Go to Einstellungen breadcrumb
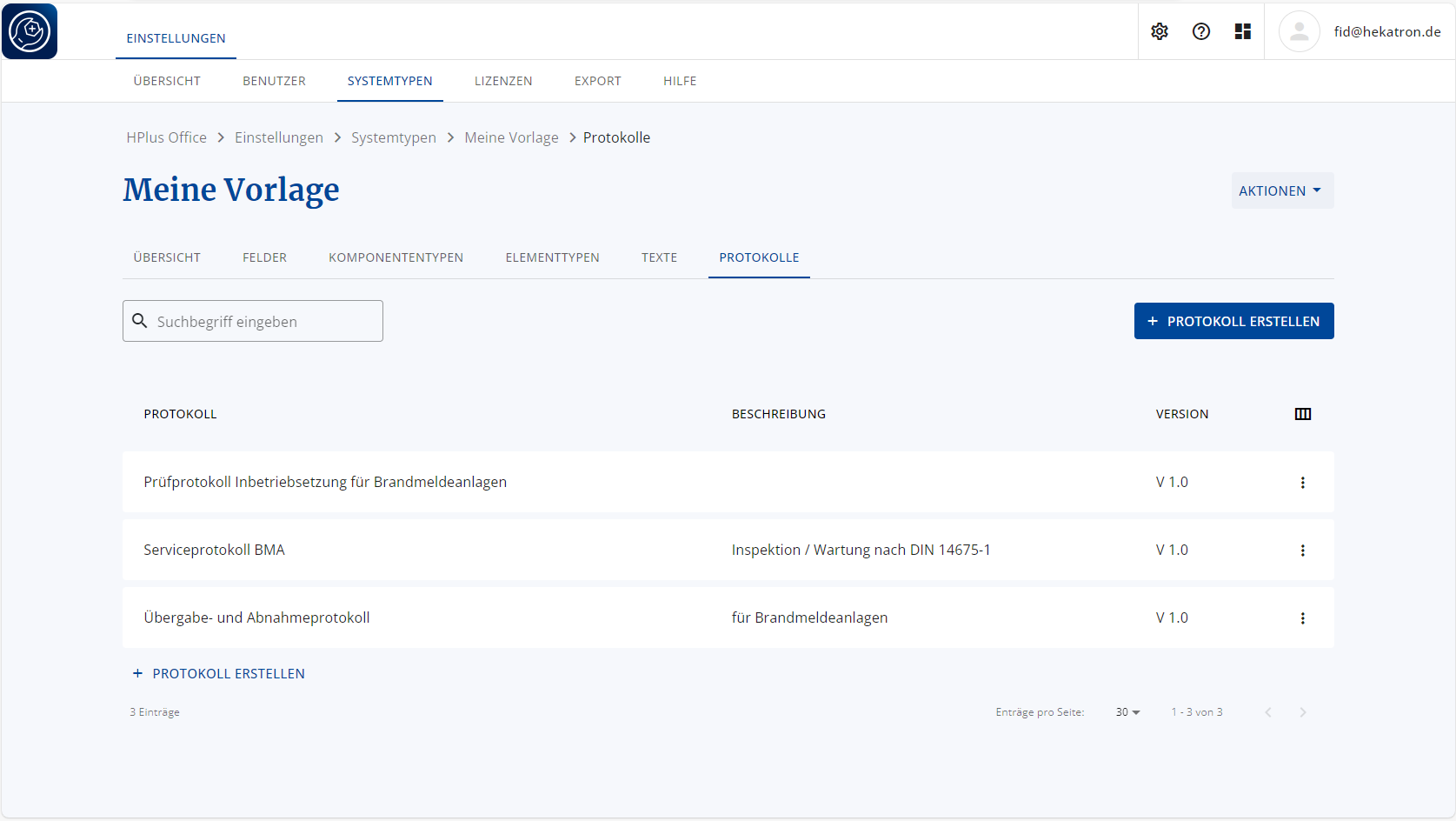This screenshot has height=821, width=1456. pyautogui.click(x=279, y=137)
